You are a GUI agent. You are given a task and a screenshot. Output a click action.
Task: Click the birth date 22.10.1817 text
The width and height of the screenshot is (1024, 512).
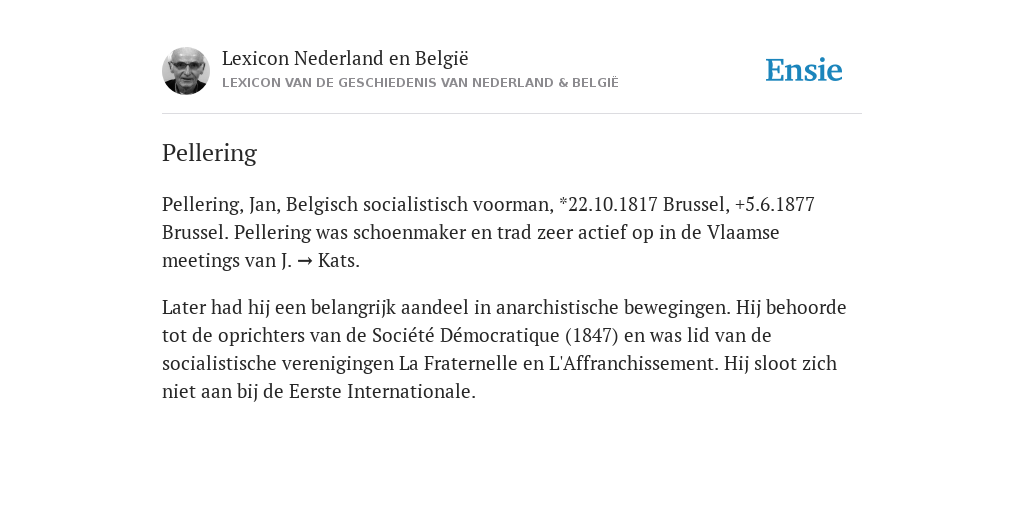point(612,204)
